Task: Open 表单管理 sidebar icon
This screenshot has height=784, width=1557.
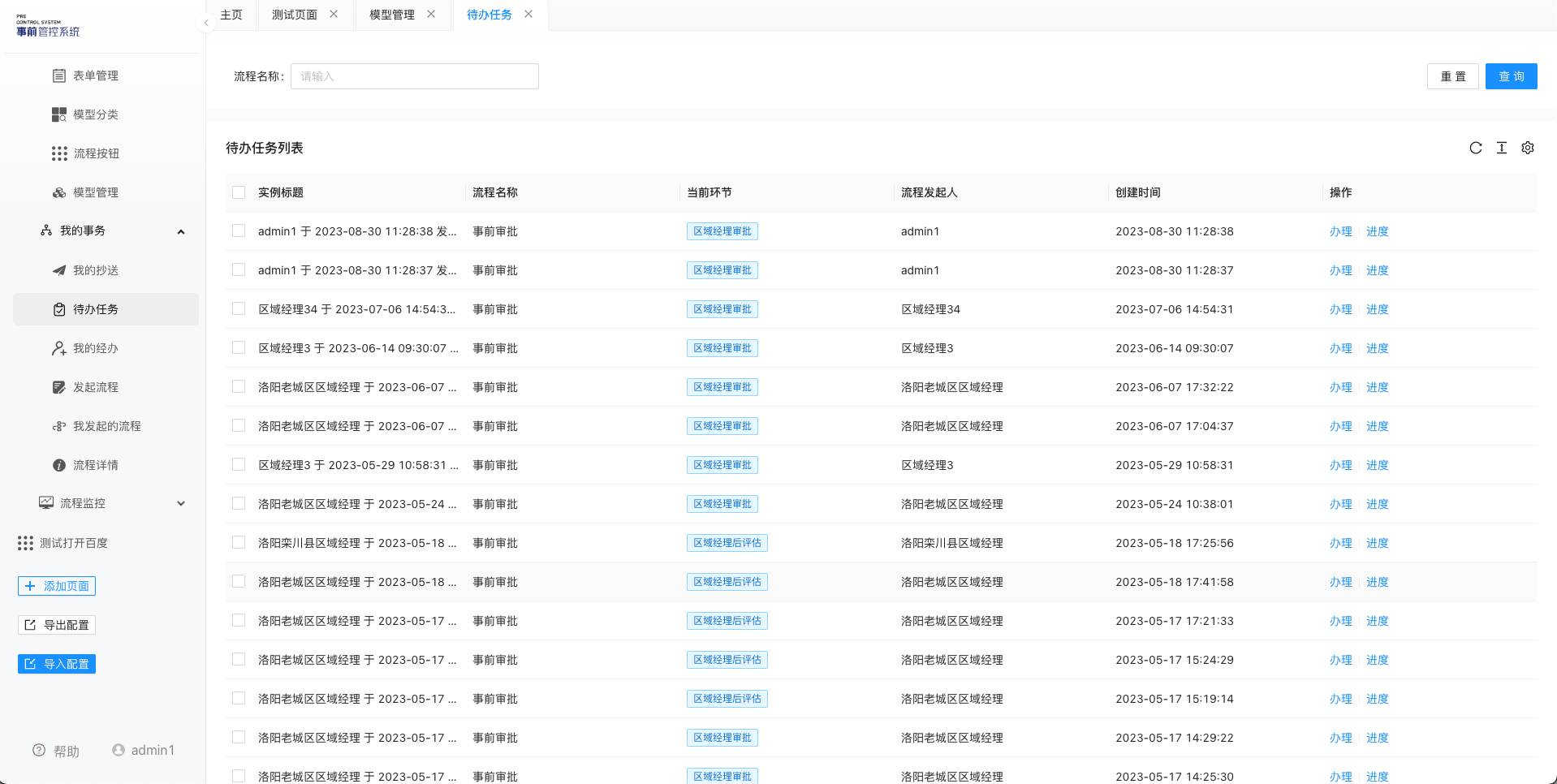Action: point(59,75)
